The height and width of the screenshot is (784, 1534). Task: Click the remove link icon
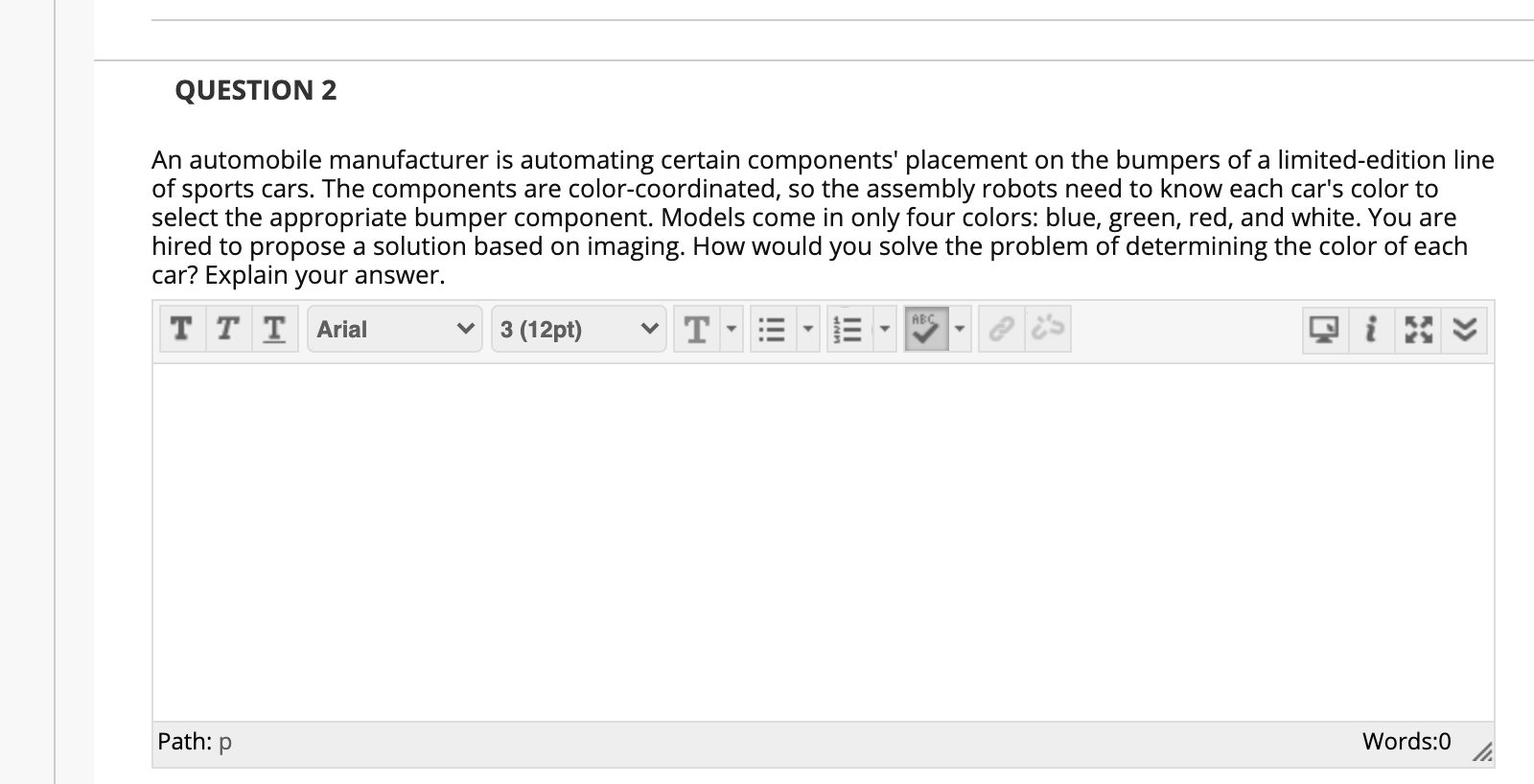coord(1047,330)
